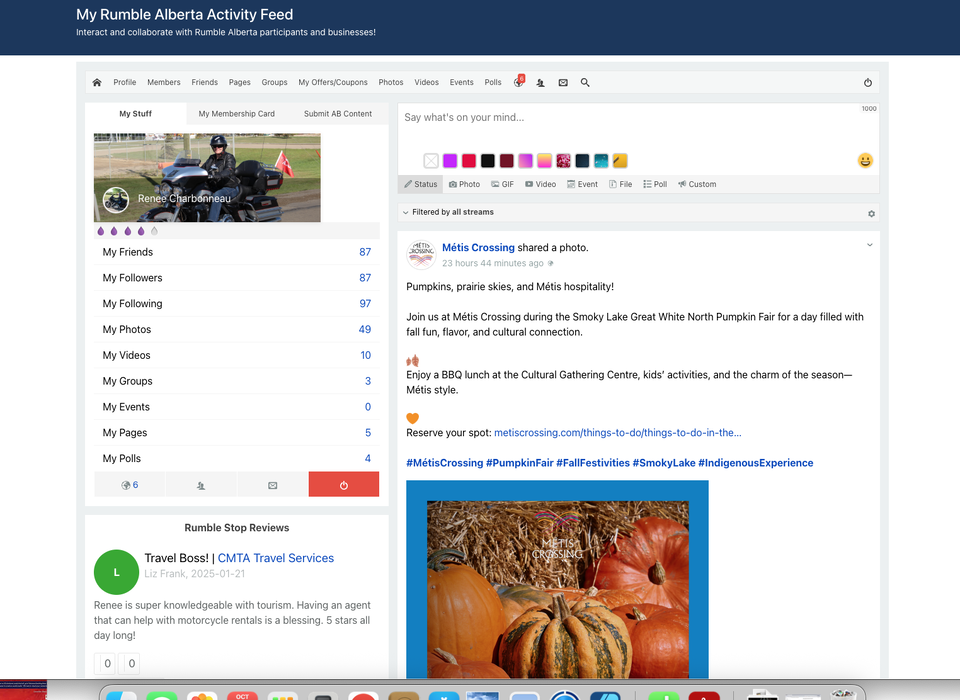
Task: Go to the Home icon in navbar
Action: click(97, 83)
